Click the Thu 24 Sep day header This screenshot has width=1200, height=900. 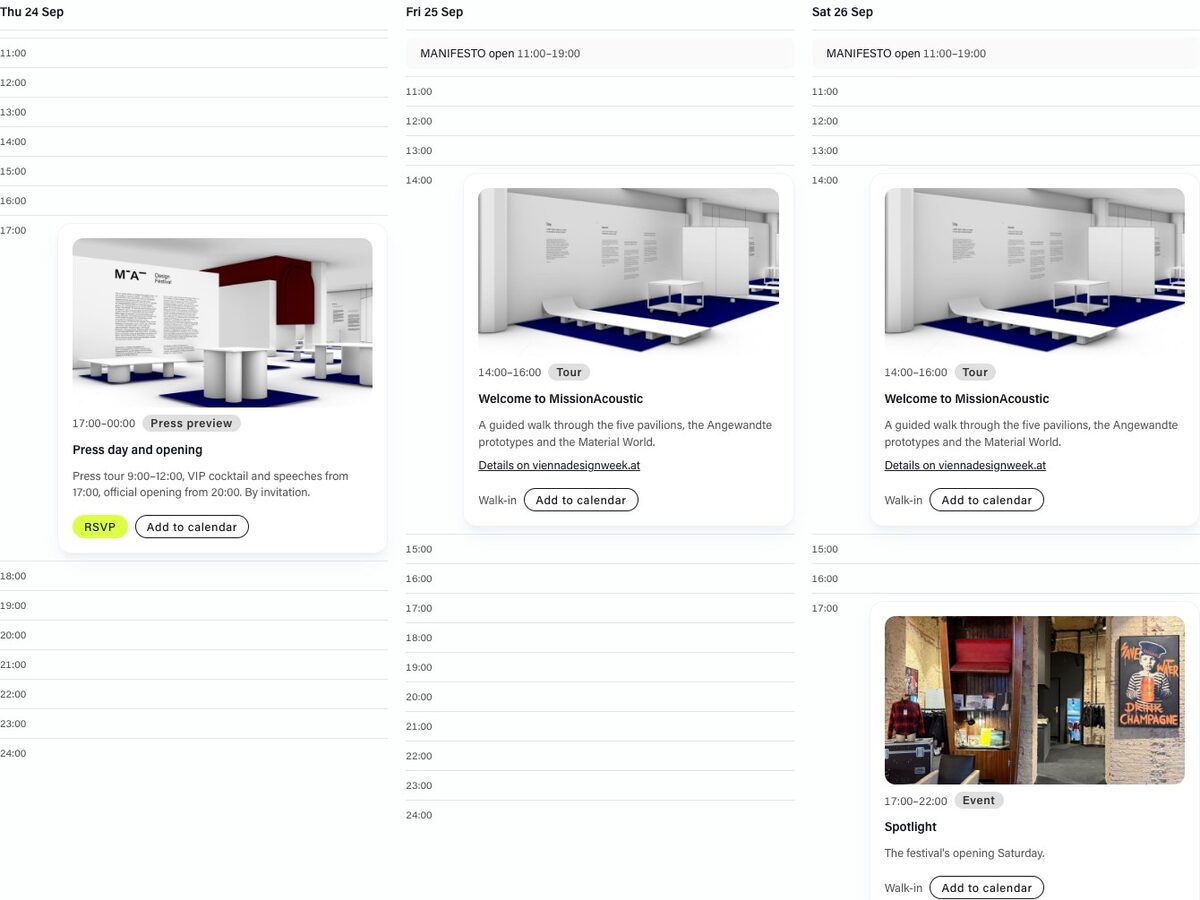(x=32, y=12)
